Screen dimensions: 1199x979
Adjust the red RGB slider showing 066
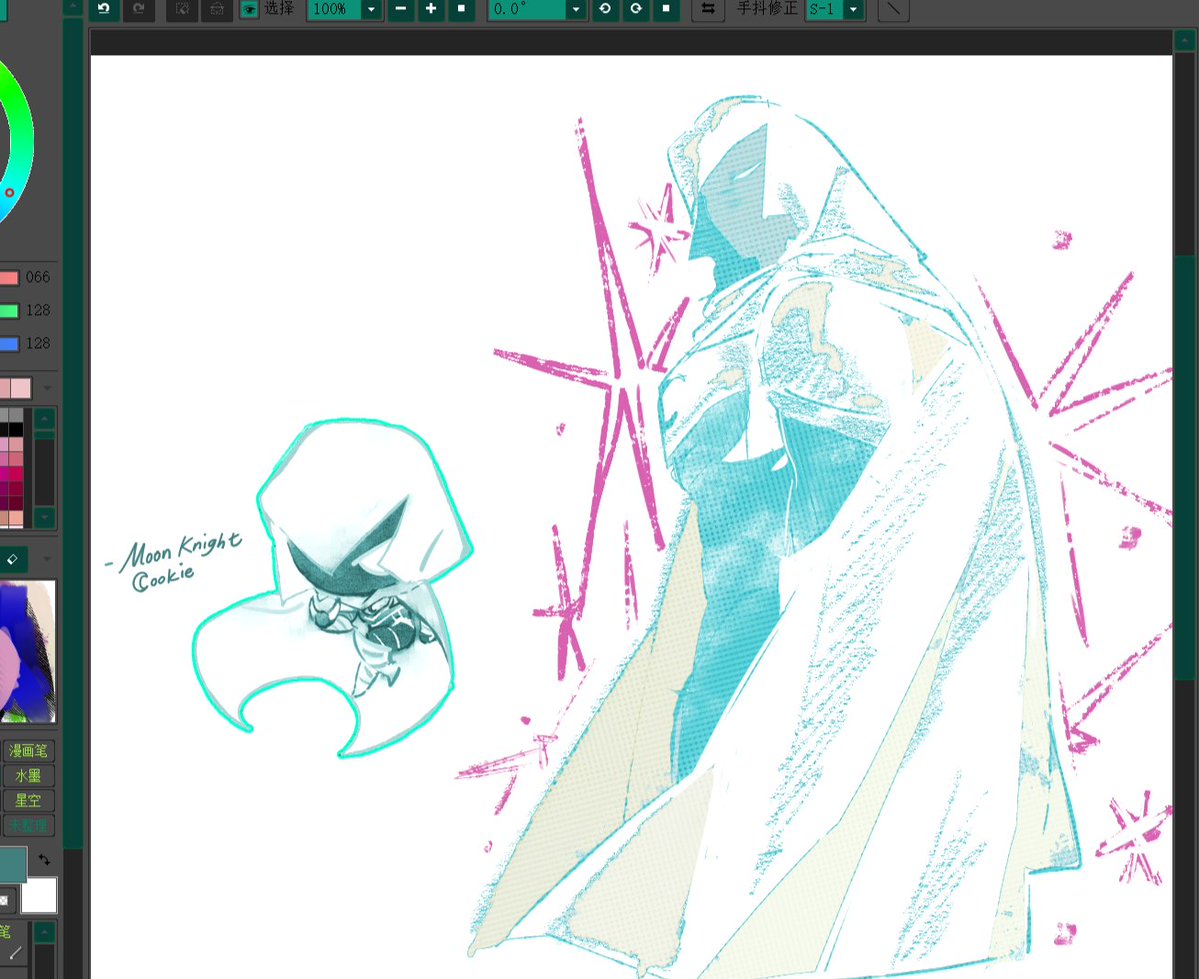tap(9, 277)
